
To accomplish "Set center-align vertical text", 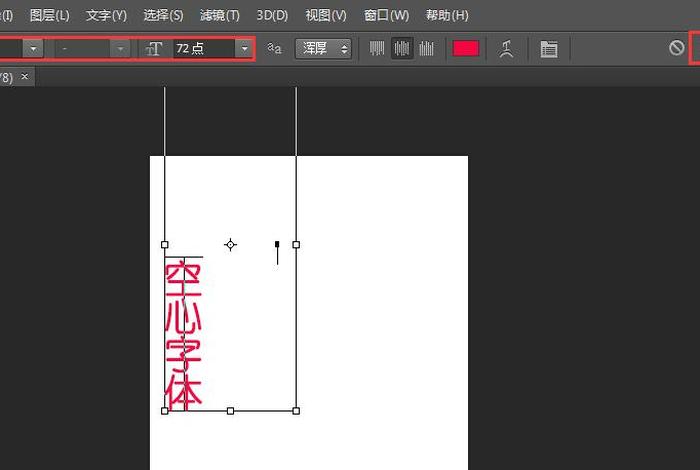I will point(402,48).
